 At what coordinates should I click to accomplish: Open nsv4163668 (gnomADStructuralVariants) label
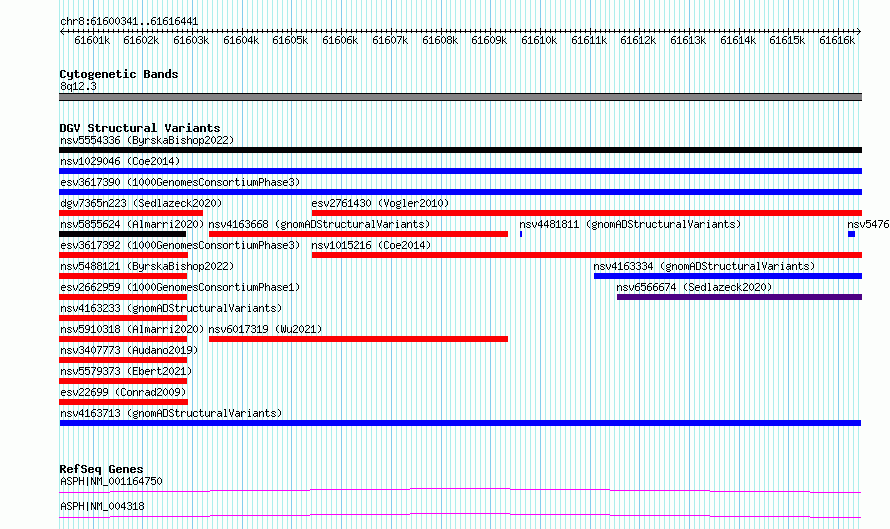coord(319,224)
